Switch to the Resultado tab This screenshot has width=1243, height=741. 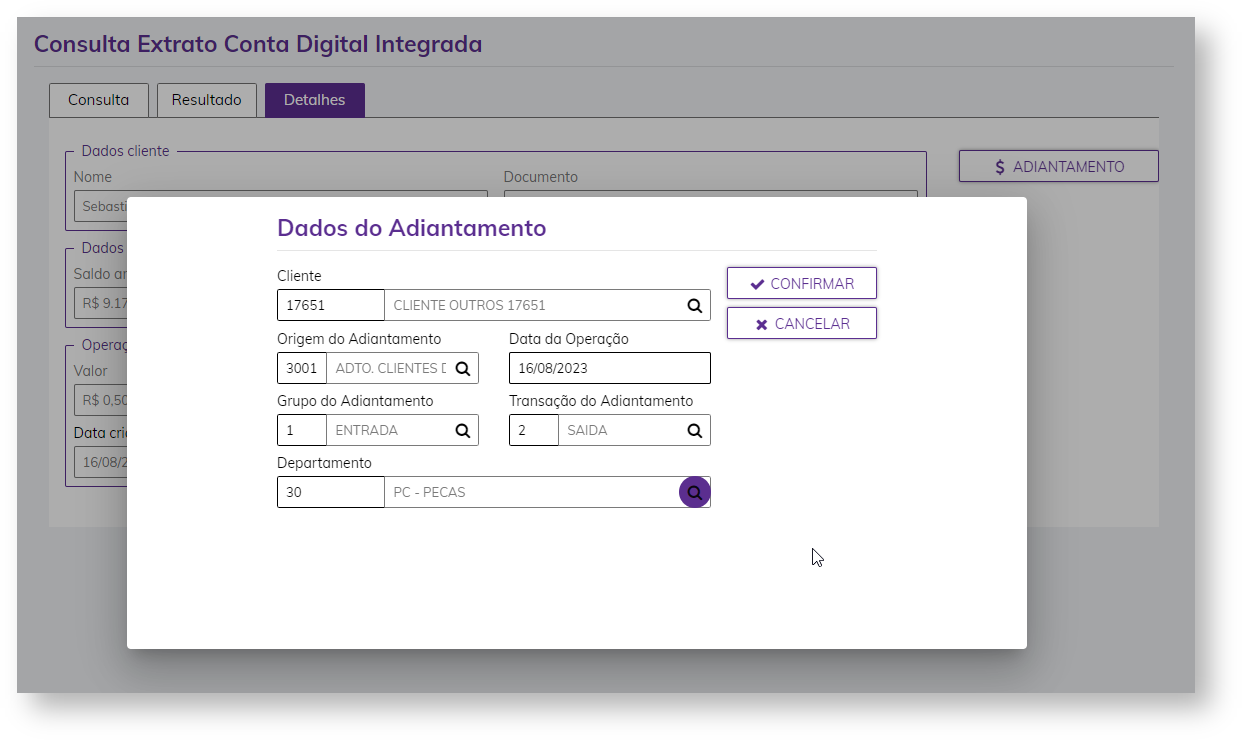coord(207,100)
